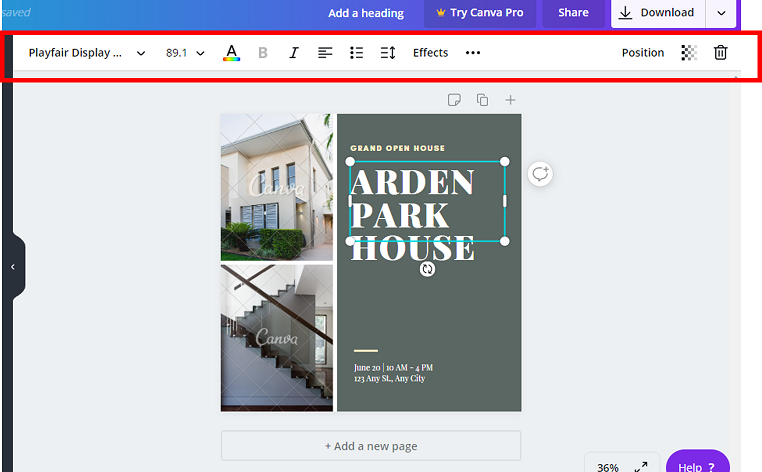Toggle italic formatting
Viewport: 762px width, 472px height.
coord(294,52)
